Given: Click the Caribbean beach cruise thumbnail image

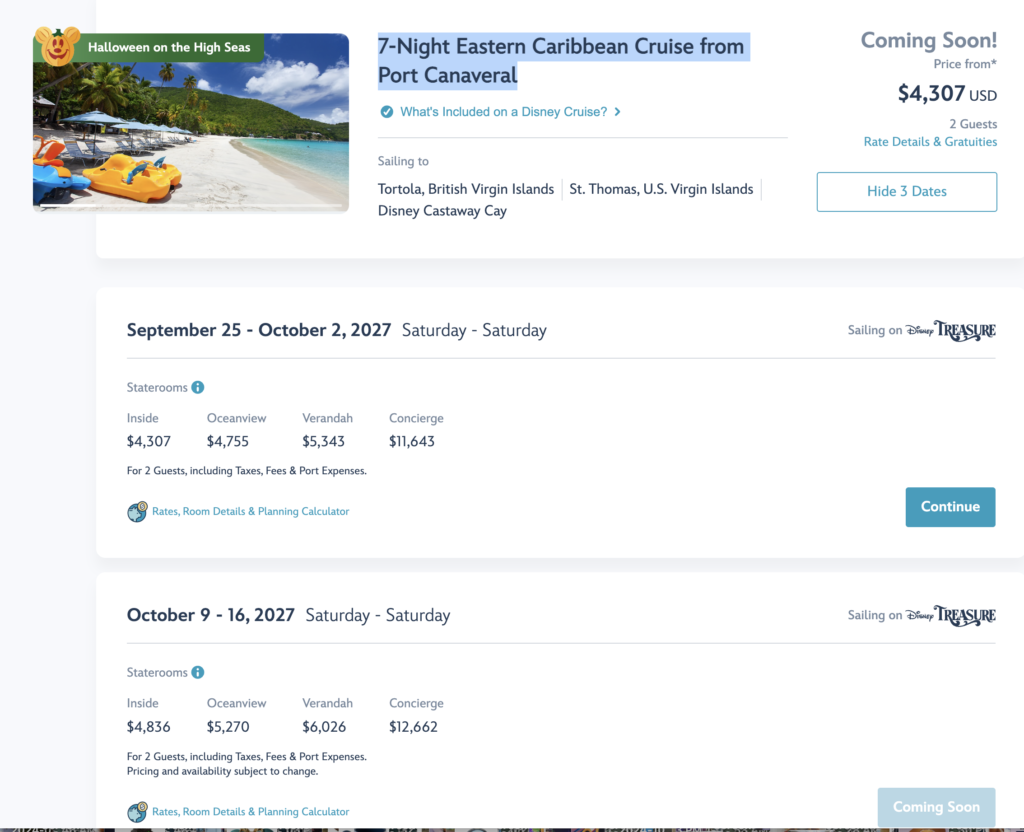Looking at the screenshot, I should [x=191, y=123].
